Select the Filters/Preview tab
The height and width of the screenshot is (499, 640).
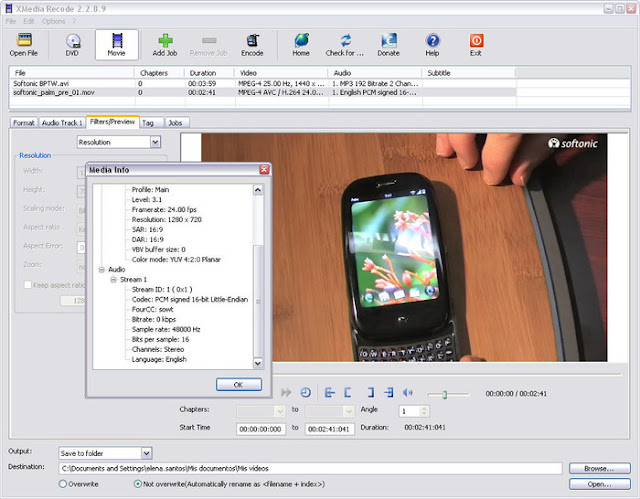coord(112,122)
